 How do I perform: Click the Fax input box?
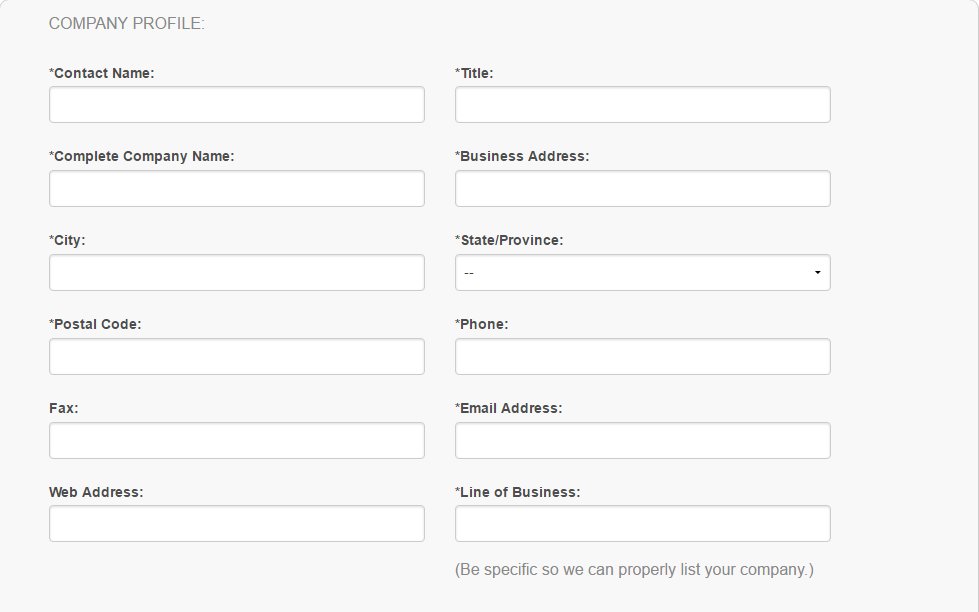click(236, 441)
